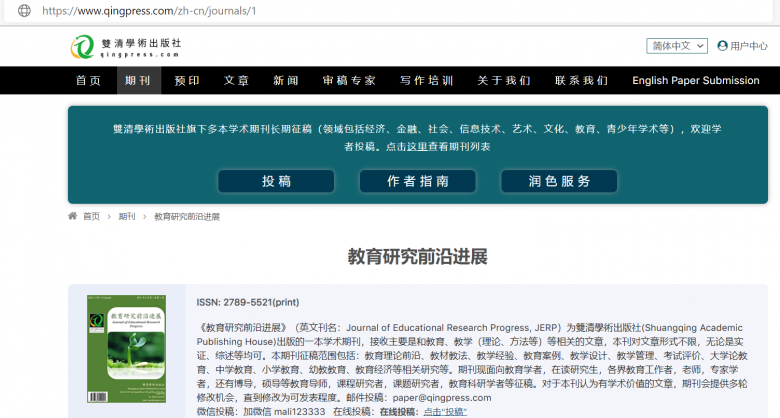Open the 审稿专家 menu item
Screen dimensions: 780x418
tap(349, 81)
